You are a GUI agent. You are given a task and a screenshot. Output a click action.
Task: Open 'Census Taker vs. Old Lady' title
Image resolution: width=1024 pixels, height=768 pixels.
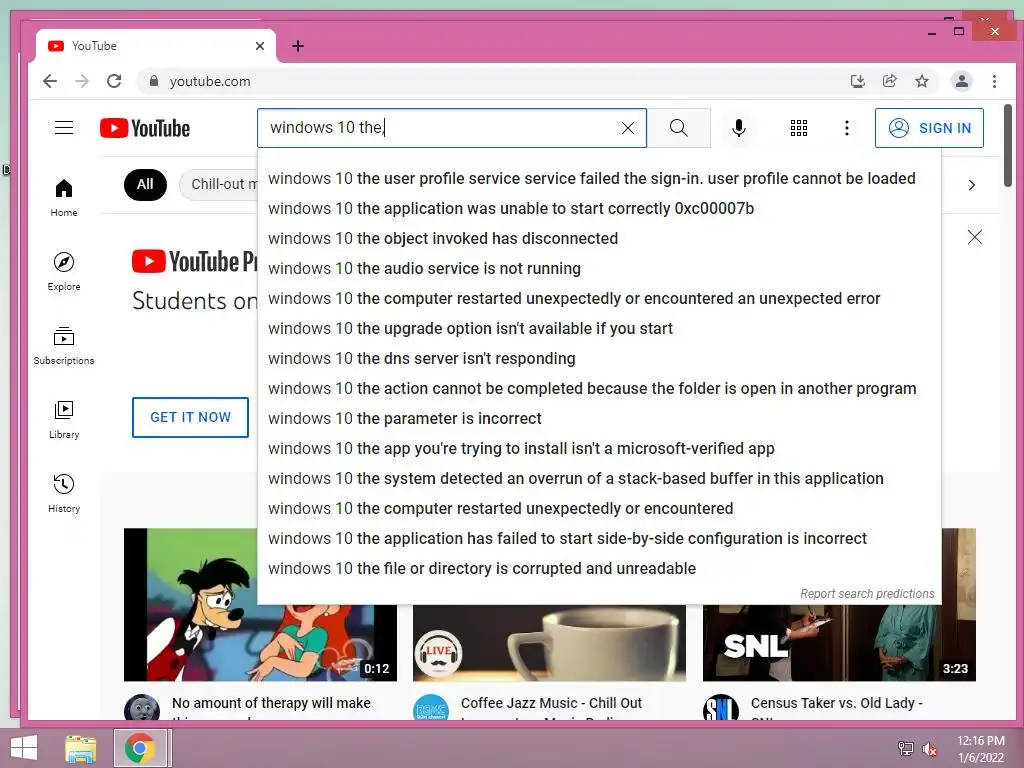pyautogui.click(x=837, y=703)
